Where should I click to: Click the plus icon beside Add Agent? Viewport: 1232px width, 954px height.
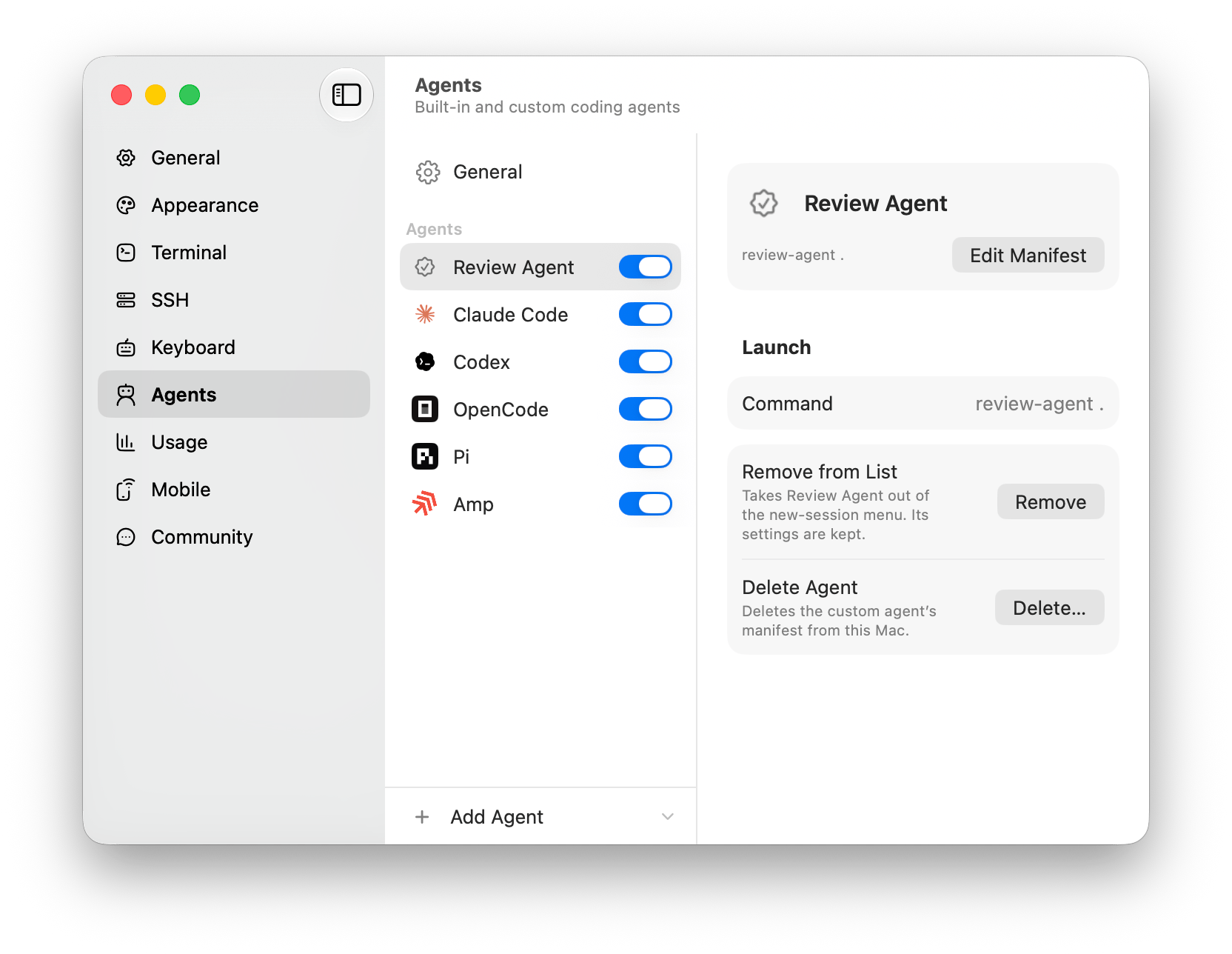[422, 816]
